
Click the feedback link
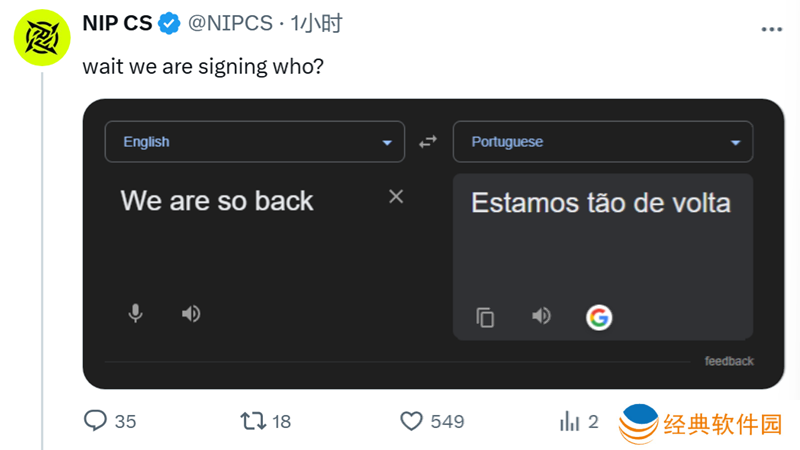pyautogui.click(x=729, y=361)
